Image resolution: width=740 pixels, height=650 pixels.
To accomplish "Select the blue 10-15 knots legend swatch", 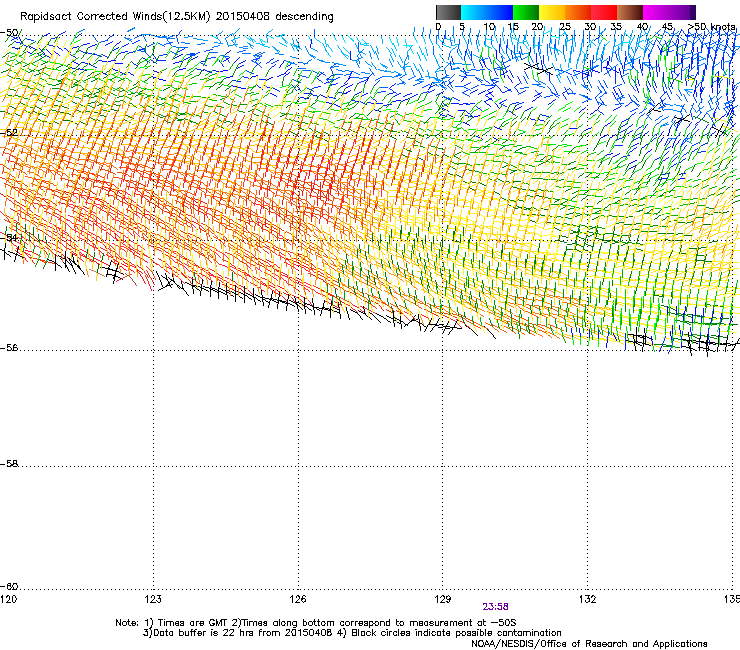I will pos(500,12).
